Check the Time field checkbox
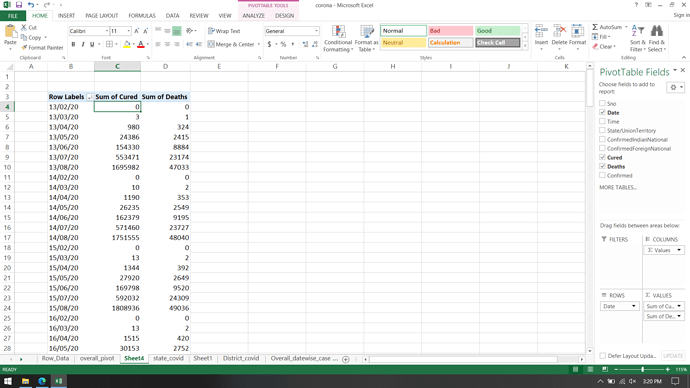This screenshot has height=388, width=690. pos(602,121)
